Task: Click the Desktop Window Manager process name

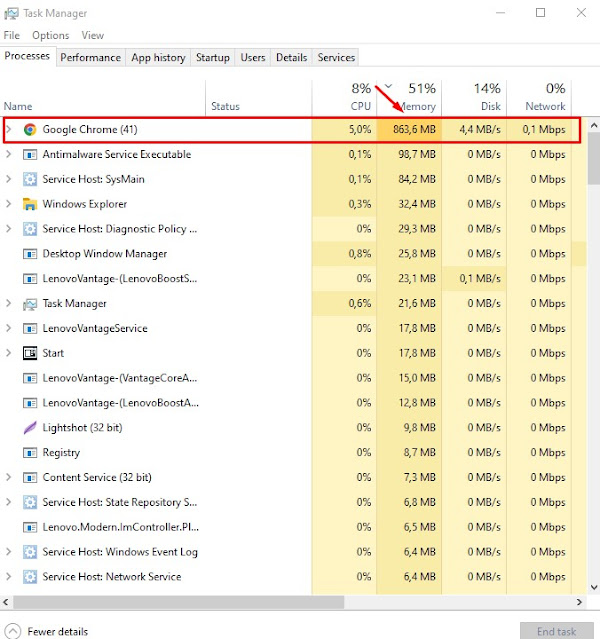Action: tap(105, 253)
